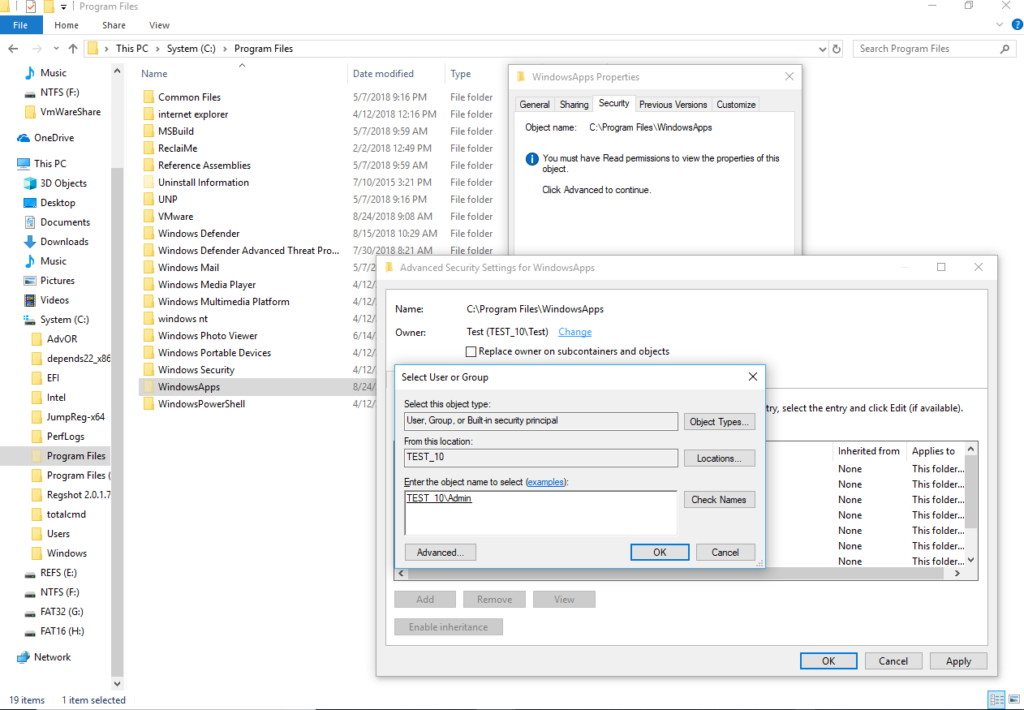Screen dimensions: 1024x710
Task: Open the Downloads folder icon in sidebar
Action: 29,242
